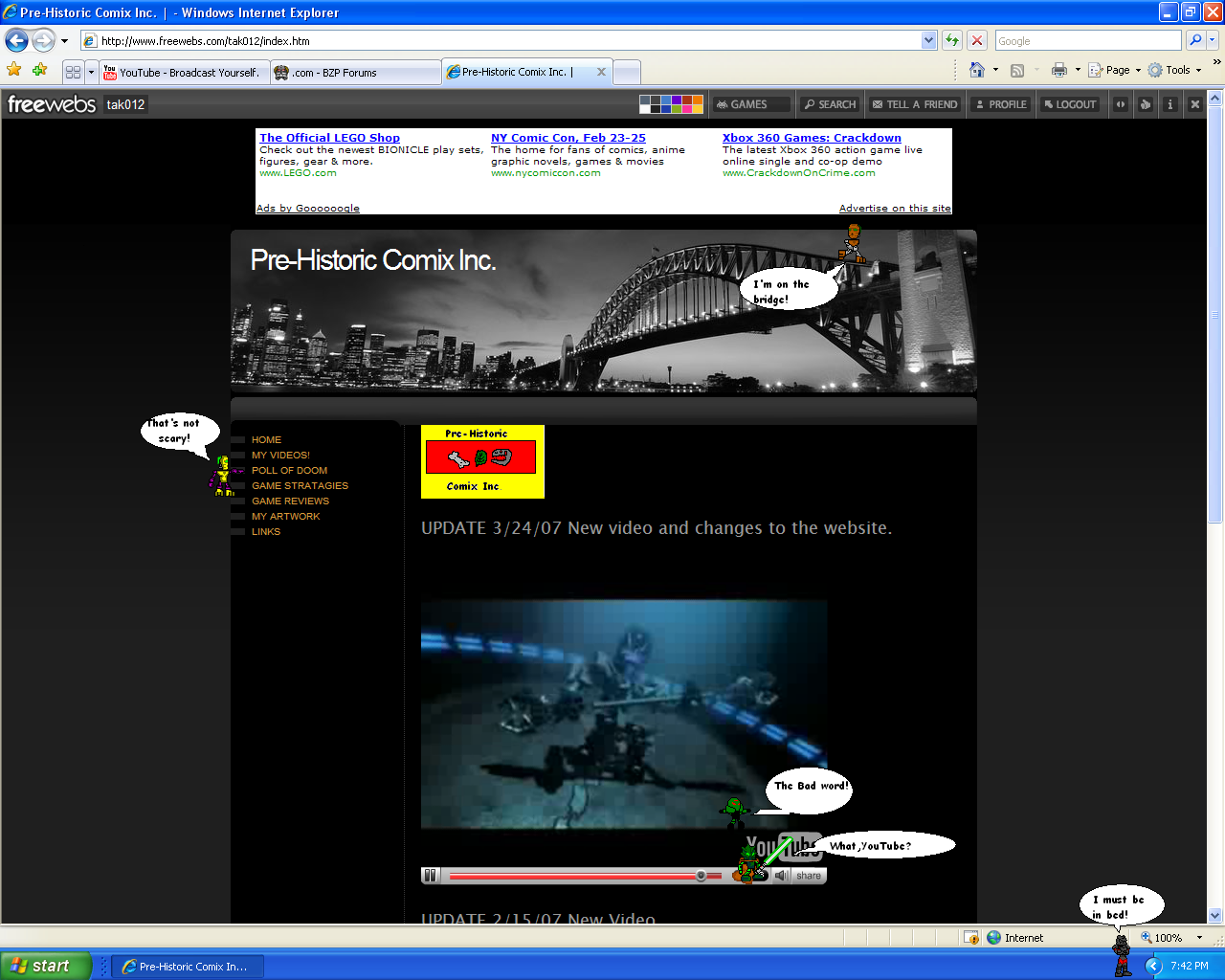Screen dimensions: 1225x980
Task: Click the RSS feeds icon
Action: (x=1017, y=70)
